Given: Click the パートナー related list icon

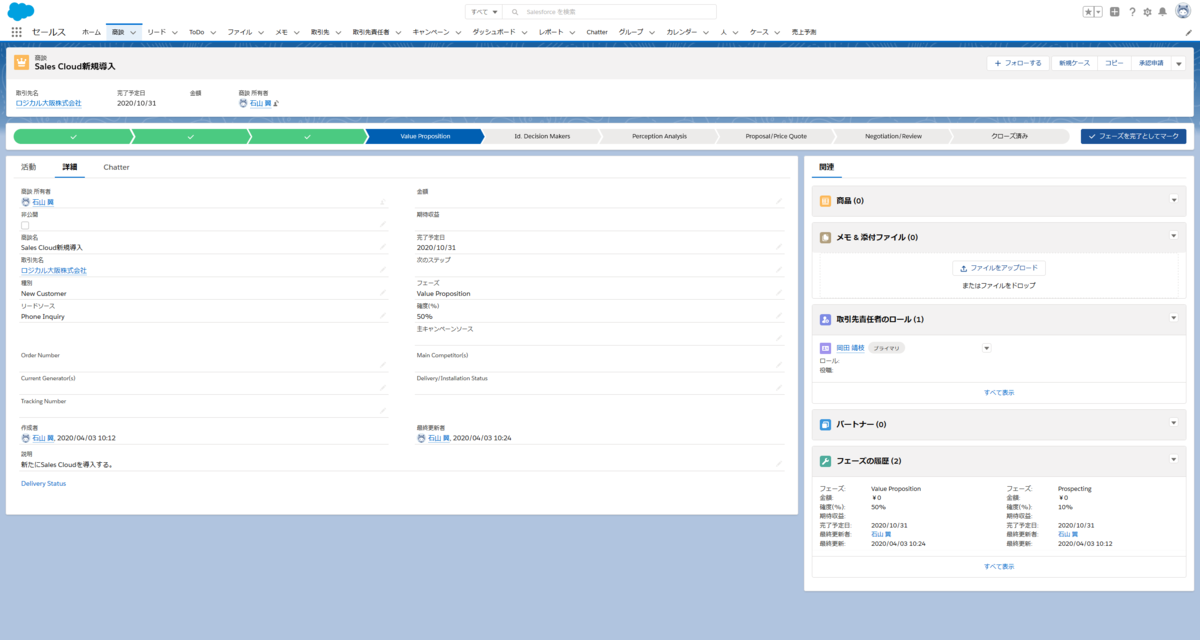Looking at the screenshot, I should (x=826, y=424).
